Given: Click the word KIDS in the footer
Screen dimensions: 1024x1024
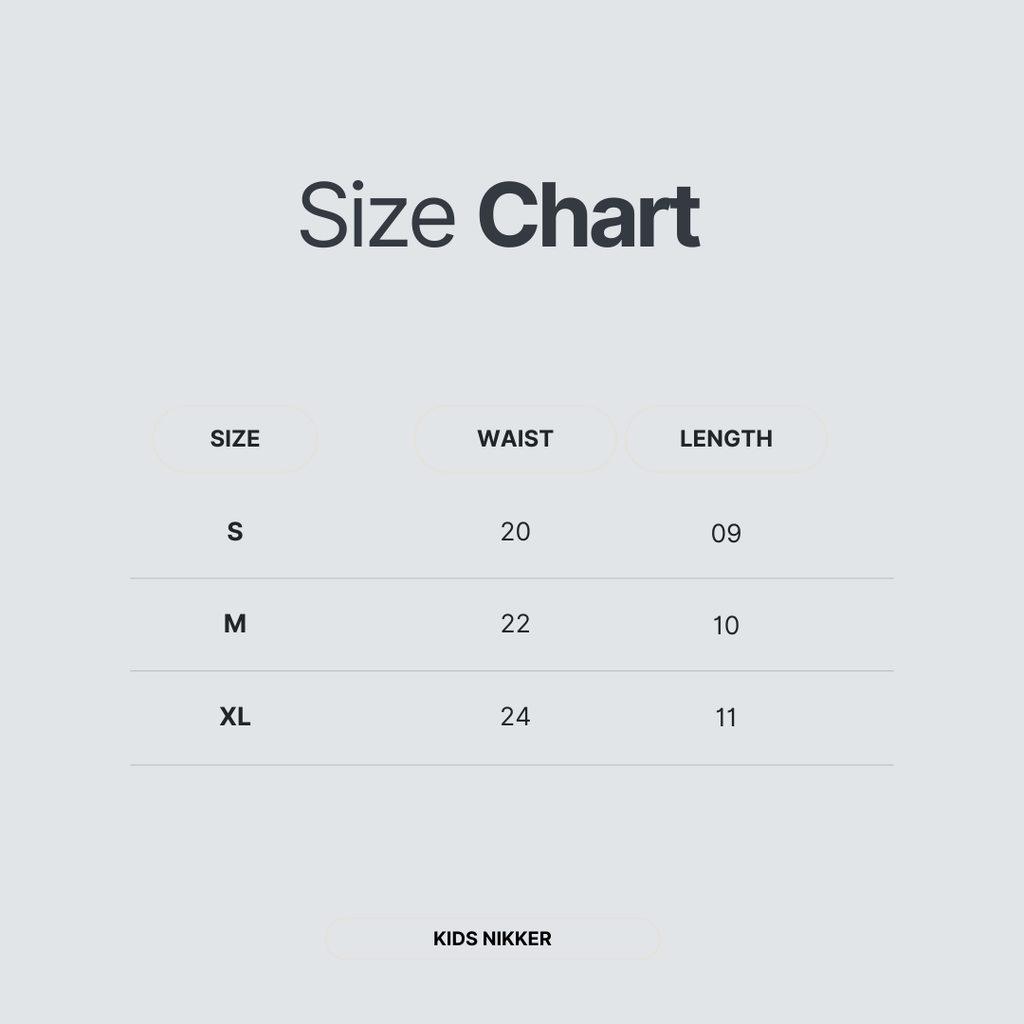Looking at the screenshot, I should point(456,939).
